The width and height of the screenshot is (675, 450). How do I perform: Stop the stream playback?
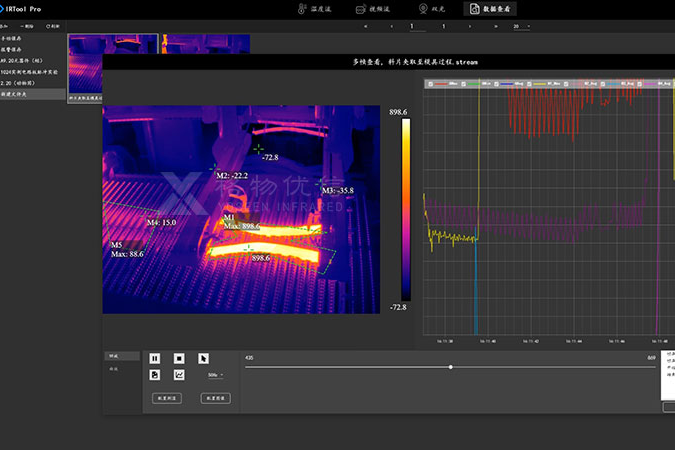pos(179,358)
